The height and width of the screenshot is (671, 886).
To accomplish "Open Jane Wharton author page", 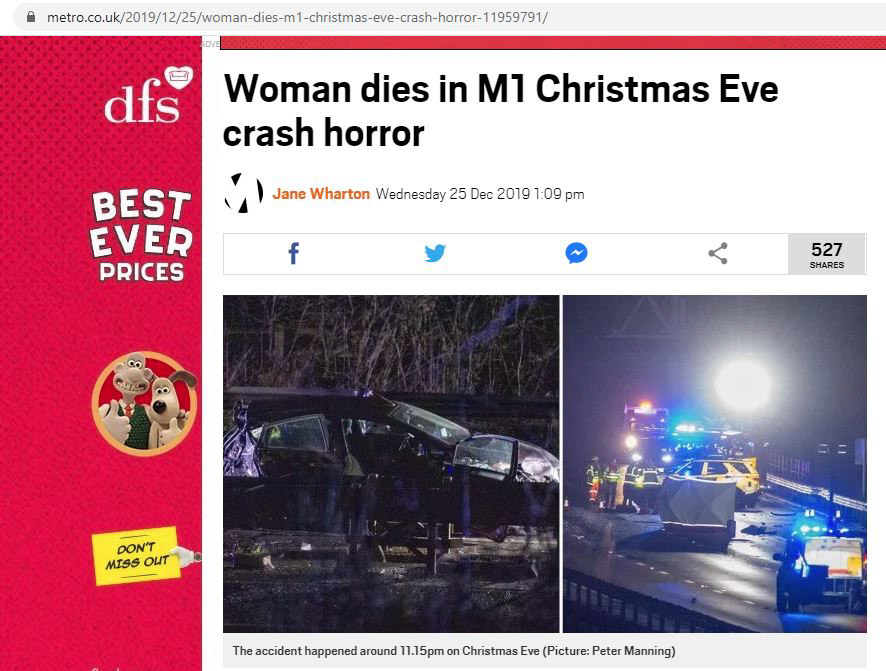I will click(321, 194).
